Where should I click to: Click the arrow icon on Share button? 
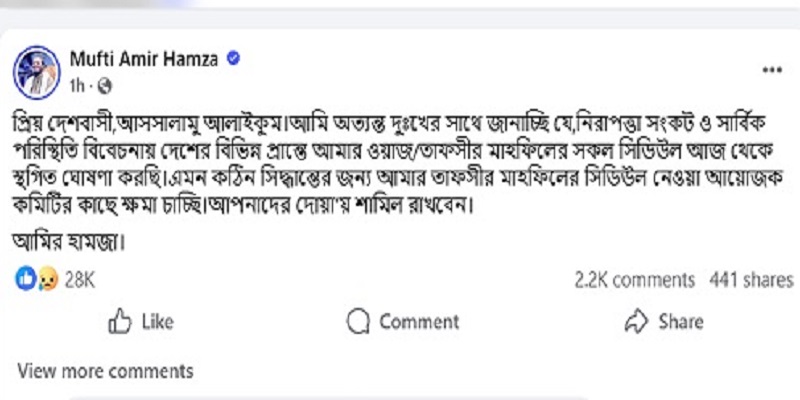click(x=635, y=321)
